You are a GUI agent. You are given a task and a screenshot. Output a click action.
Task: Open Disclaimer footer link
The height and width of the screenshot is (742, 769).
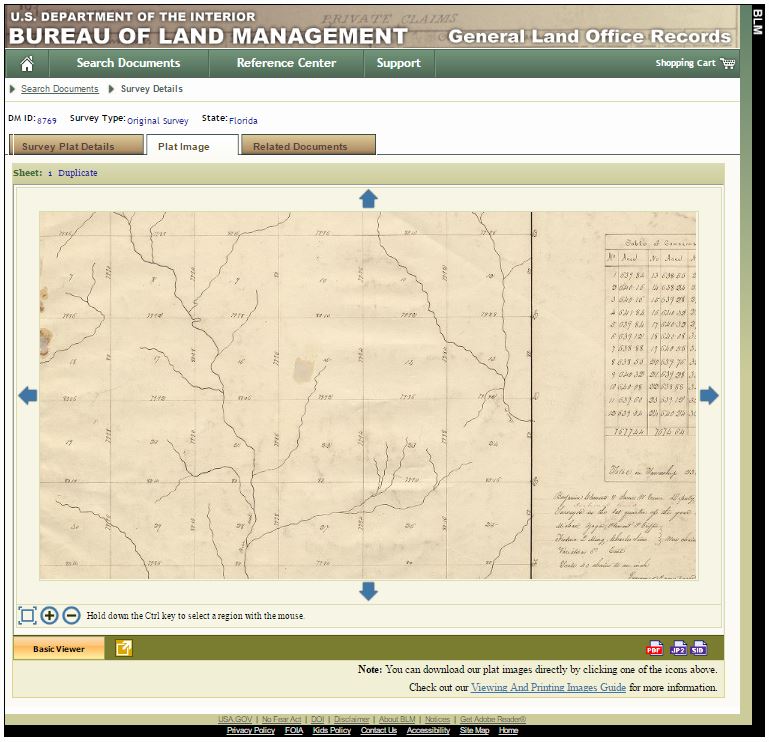352,719
